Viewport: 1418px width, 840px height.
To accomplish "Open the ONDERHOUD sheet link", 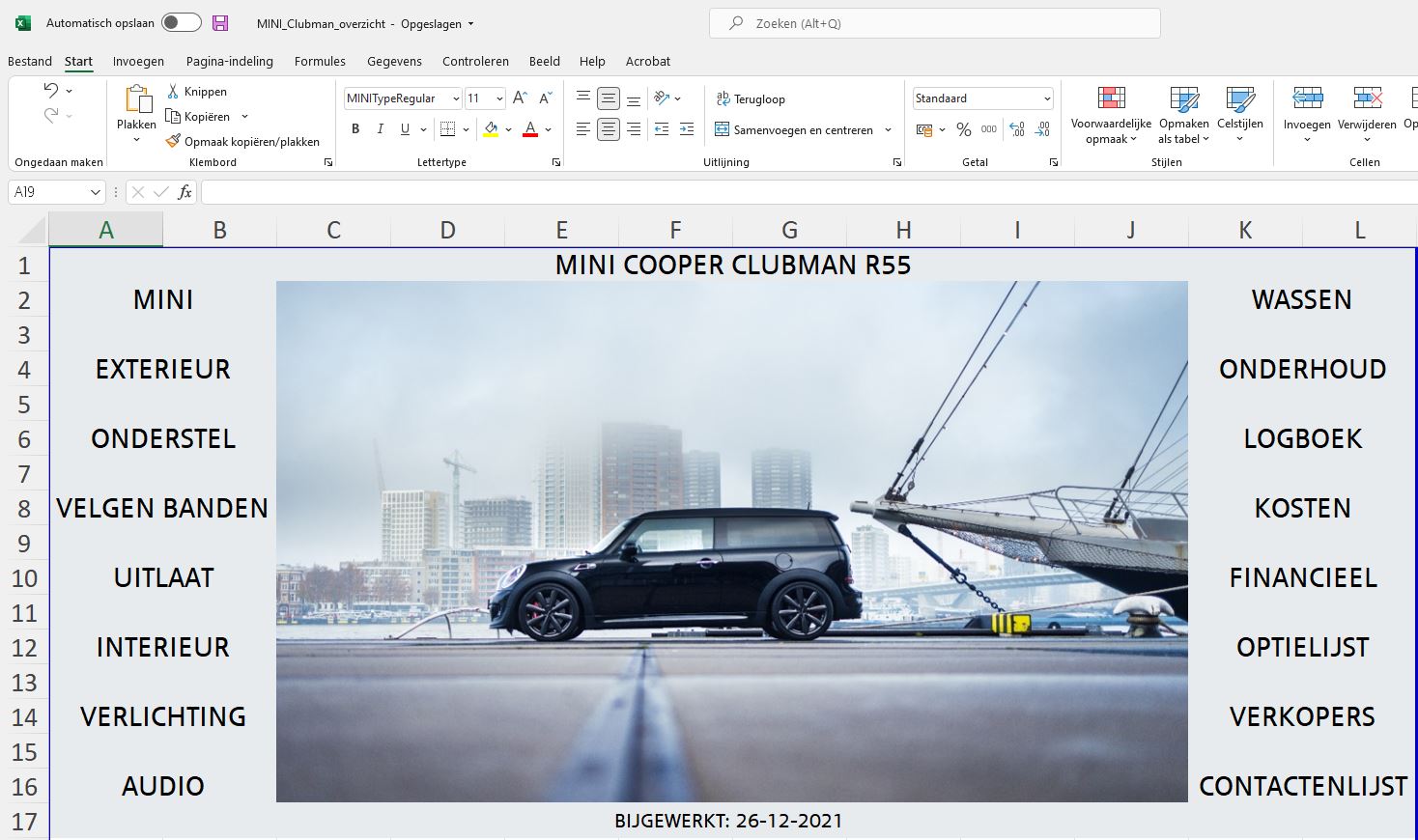I will 1302,369.
